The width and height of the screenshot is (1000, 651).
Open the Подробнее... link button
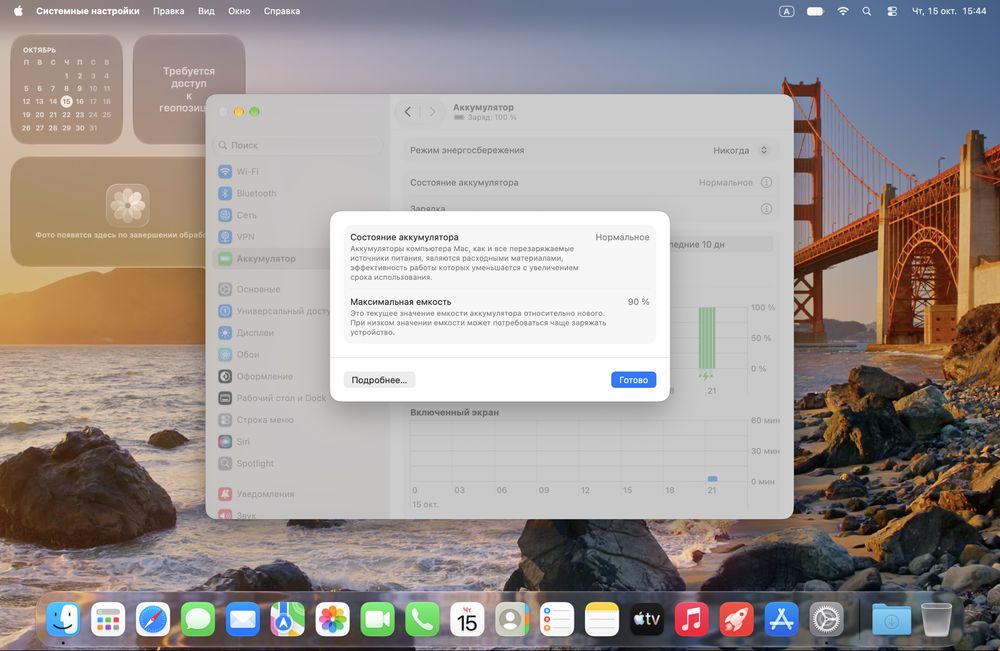(379, 380)
